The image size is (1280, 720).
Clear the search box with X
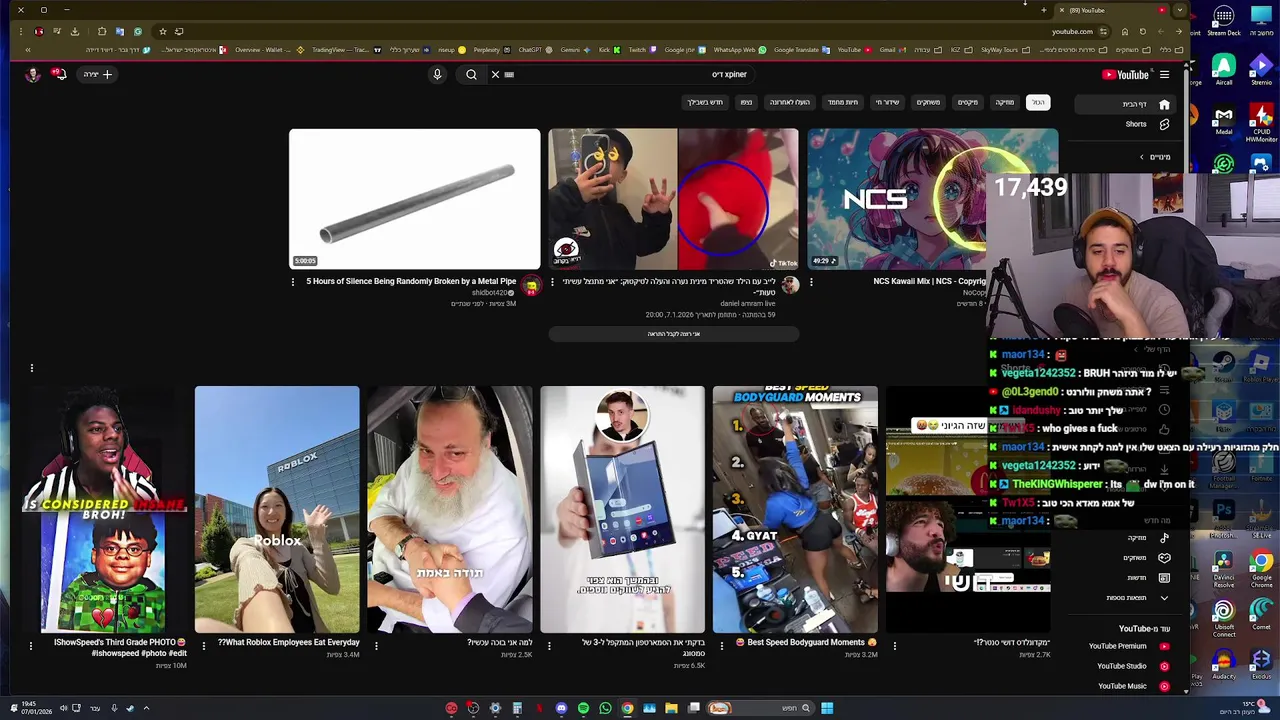point(495,74)
